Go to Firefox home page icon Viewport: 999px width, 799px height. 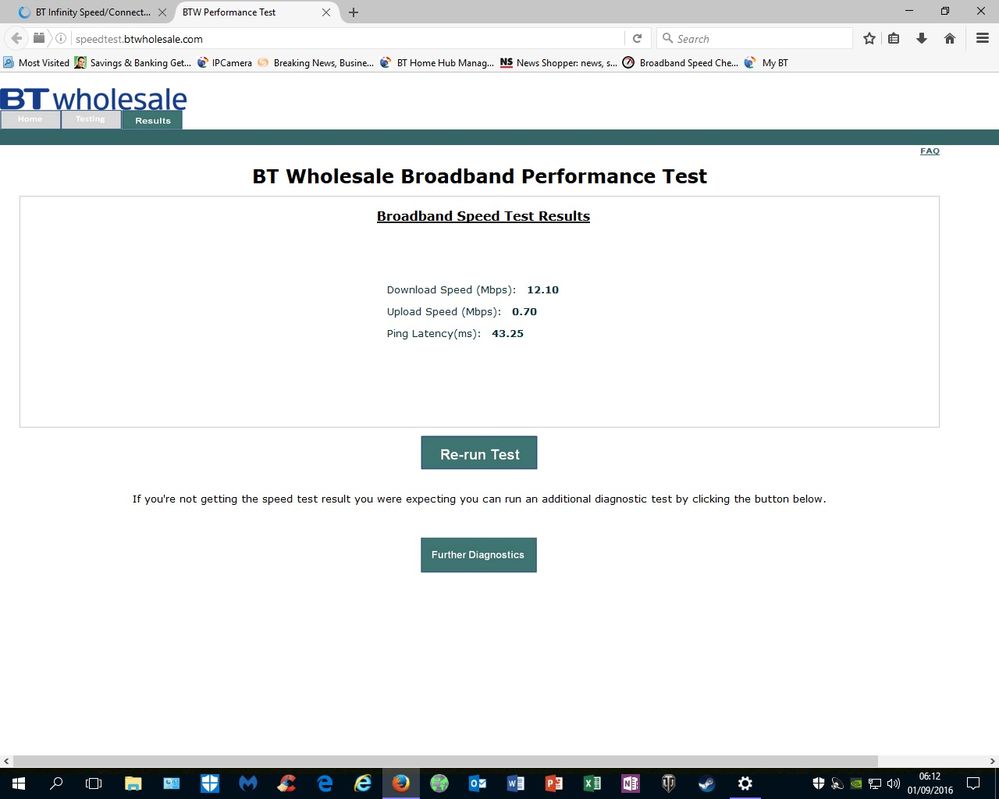(949, 39)
